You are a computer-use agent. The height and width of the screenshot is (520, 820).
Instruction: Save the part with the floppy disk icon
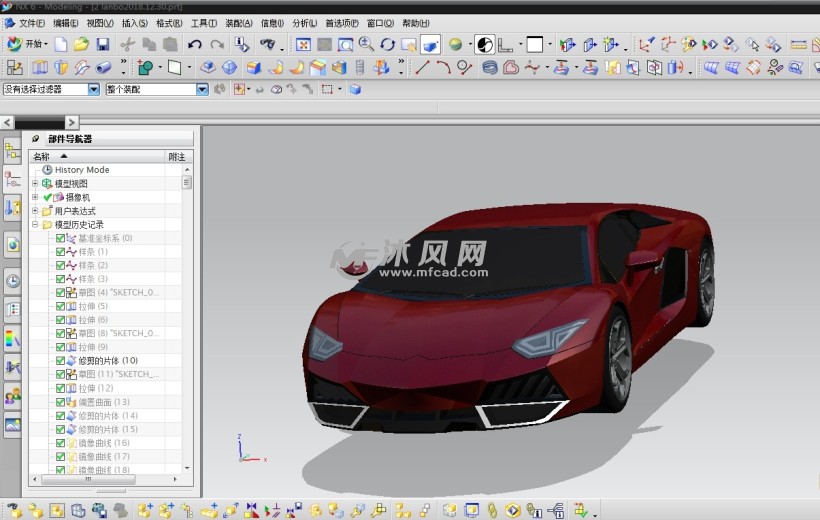click(102, 44)
